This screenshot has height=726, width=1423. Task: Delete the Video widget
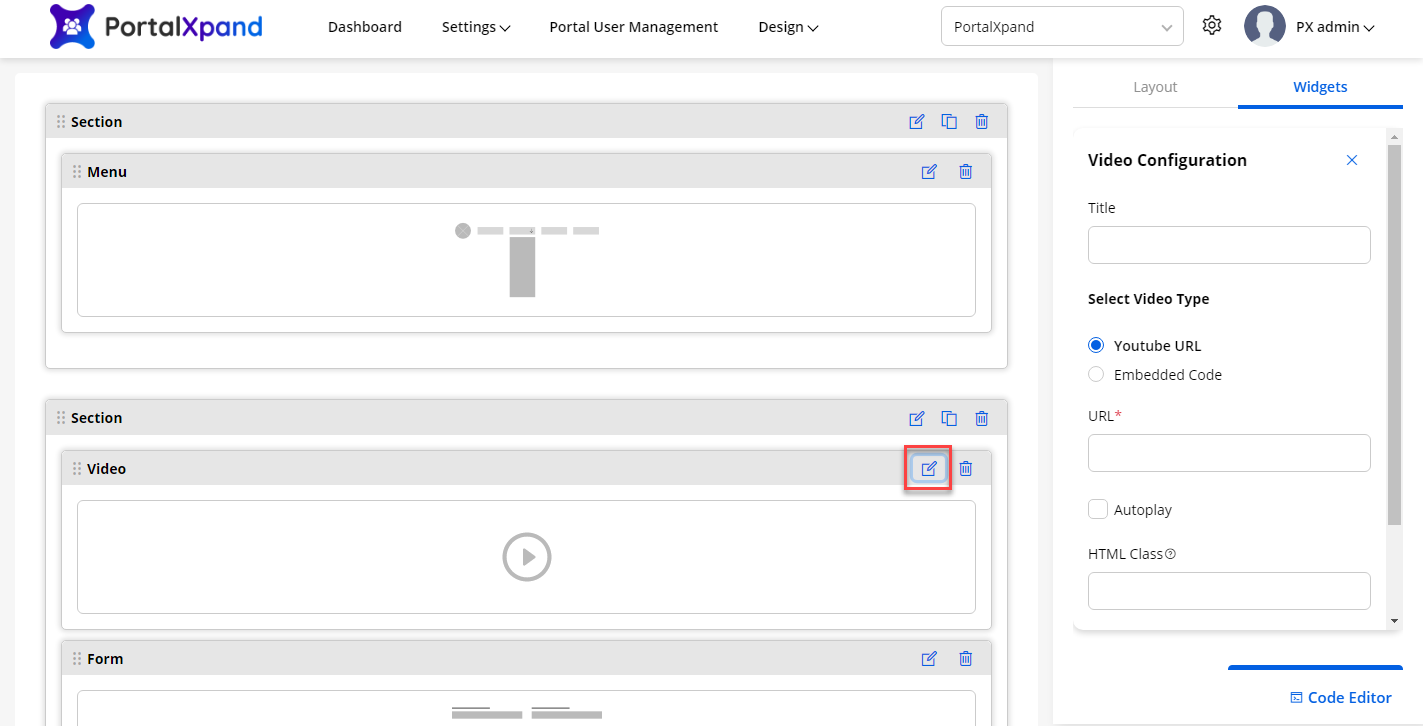point(965,468)
